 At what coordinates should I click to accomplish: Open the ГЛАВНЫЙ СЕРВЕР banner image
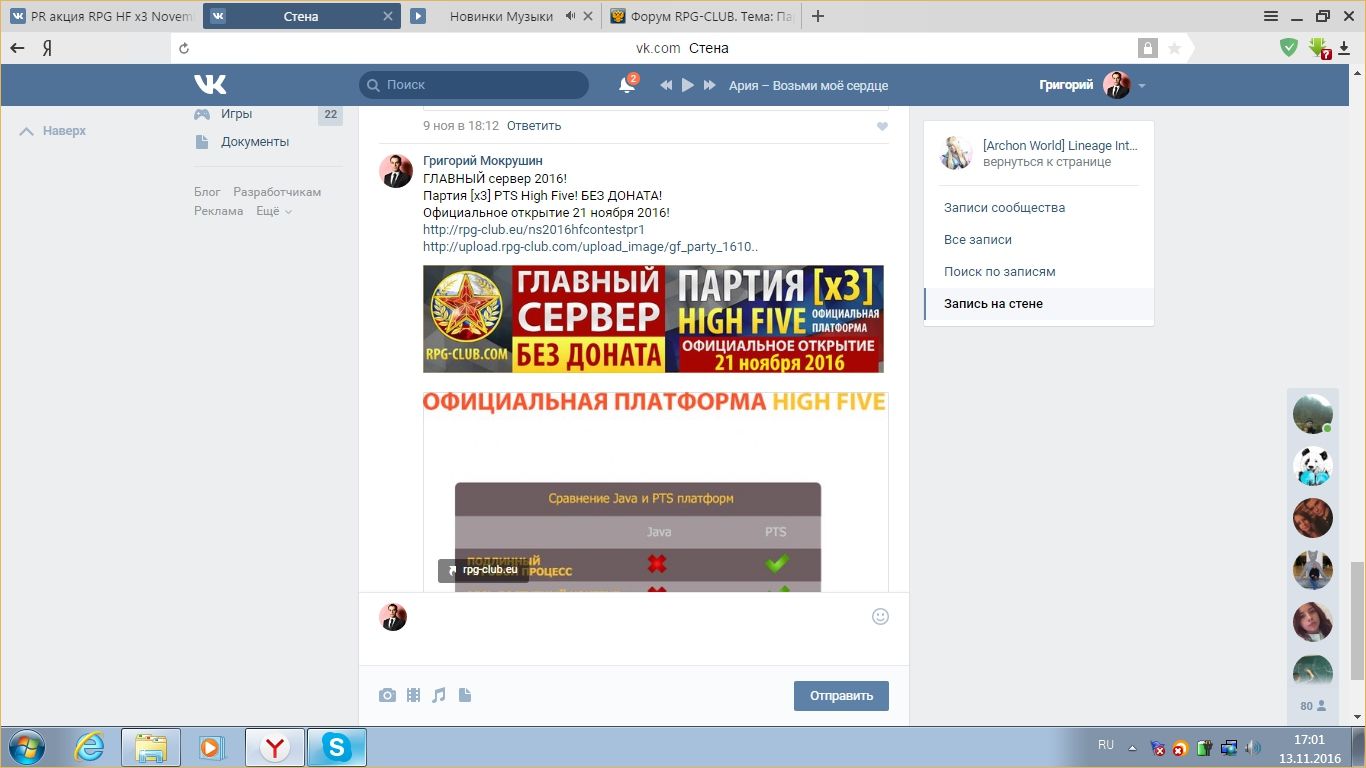coord(653,319)
